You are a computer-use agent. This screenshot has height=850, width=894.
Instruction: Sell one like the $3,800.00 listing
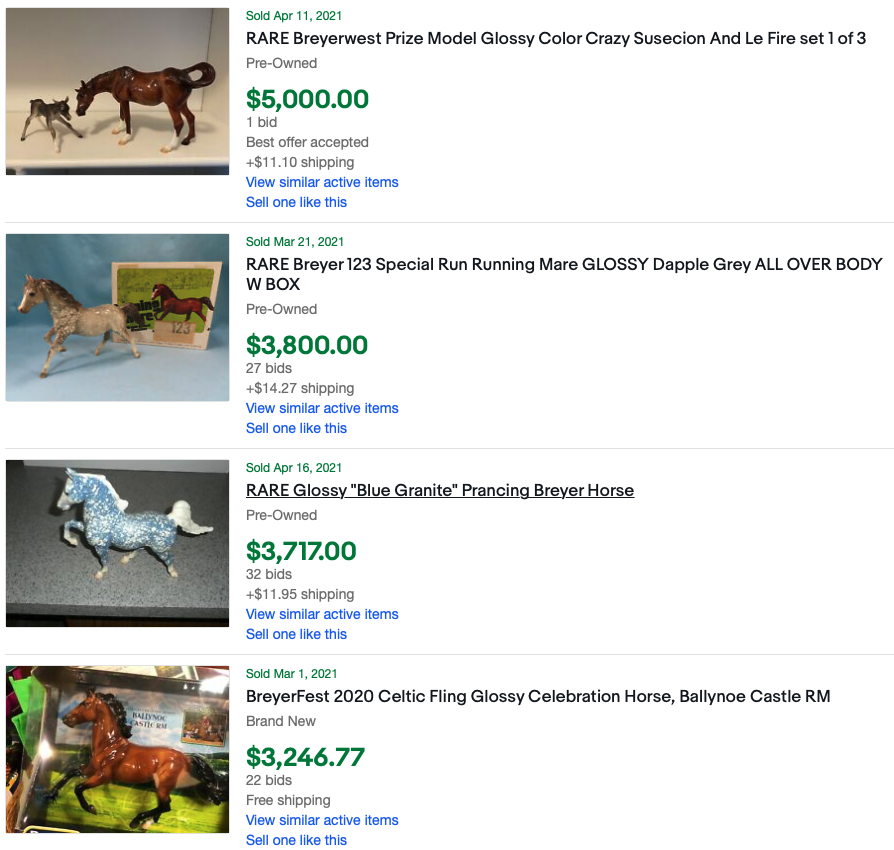[296, 428]
